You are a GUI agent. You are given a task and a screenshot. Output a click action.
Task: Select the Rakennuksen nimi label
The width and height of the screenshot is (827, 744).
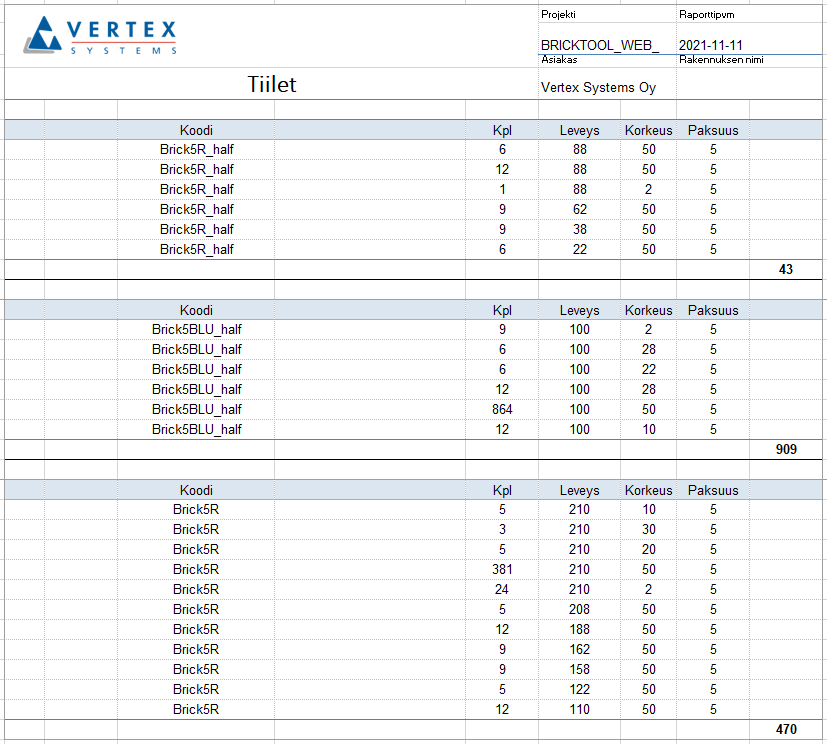point(721,60)
